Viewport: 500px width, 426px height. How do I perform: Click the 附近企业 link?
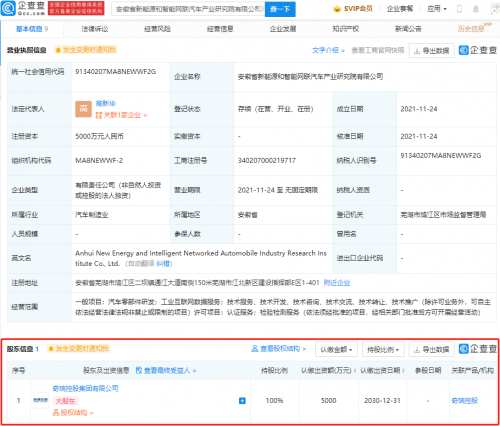tap(337, 283)
